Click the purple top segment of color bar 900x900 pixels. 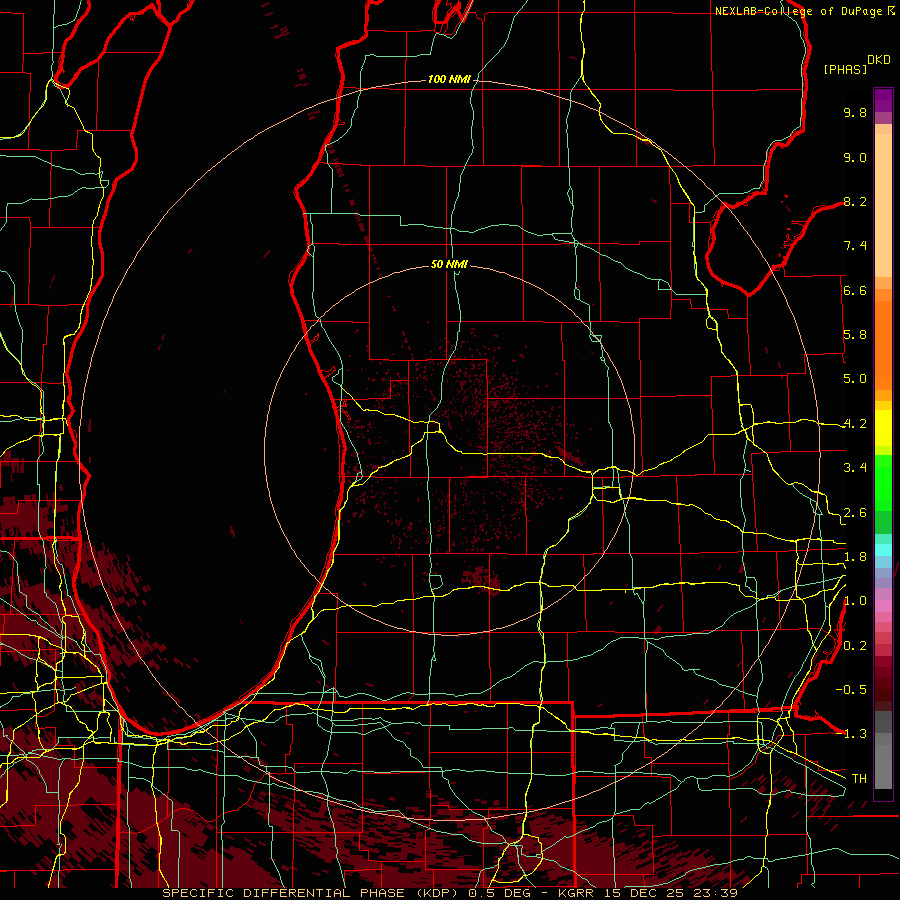pyautogui.click(x=883, y=100)
